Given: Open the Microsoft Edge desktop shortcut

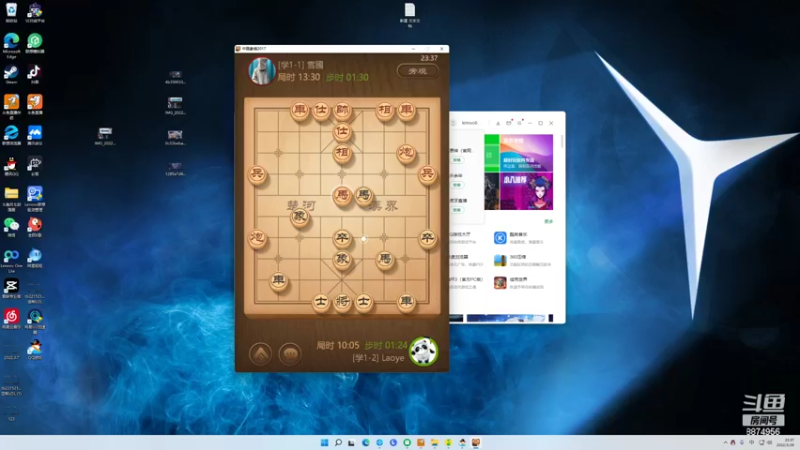Looking at the screenshot, I should click(x=11, y=45).
